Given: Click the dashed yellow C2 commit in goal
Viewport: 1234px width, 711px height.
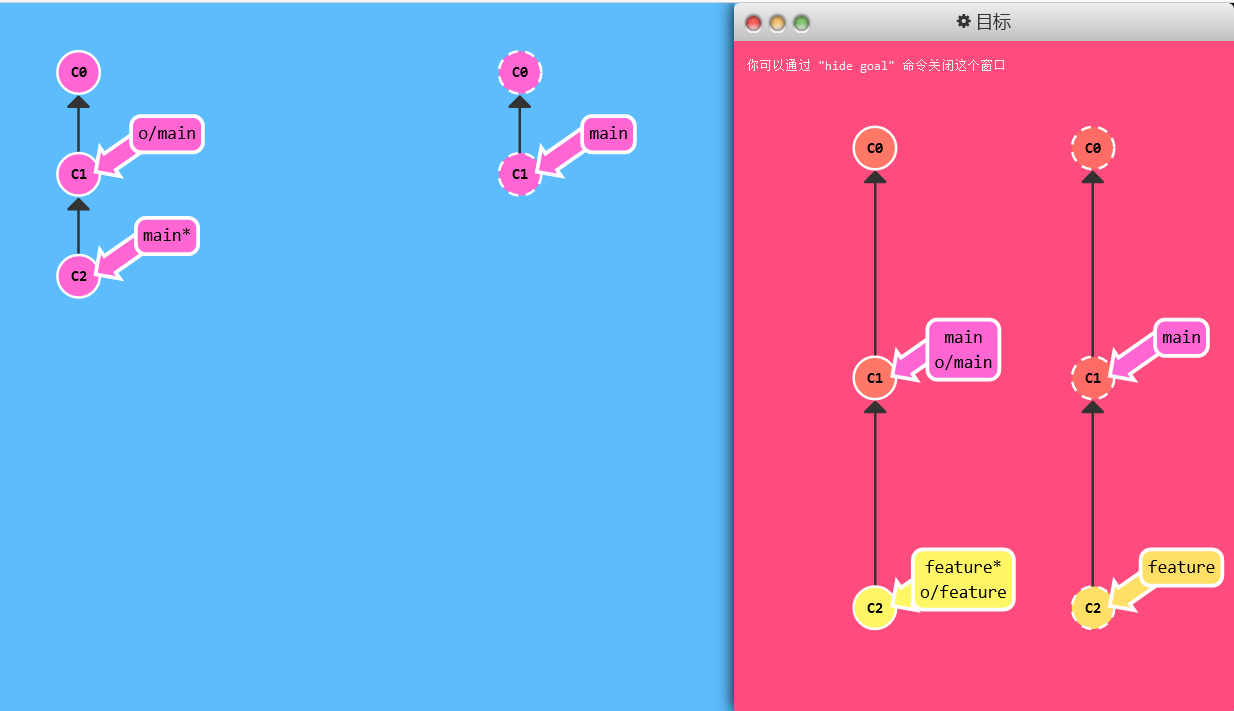Looking at the screenshot, I should pyautogui.click(x=1092, y=607).
